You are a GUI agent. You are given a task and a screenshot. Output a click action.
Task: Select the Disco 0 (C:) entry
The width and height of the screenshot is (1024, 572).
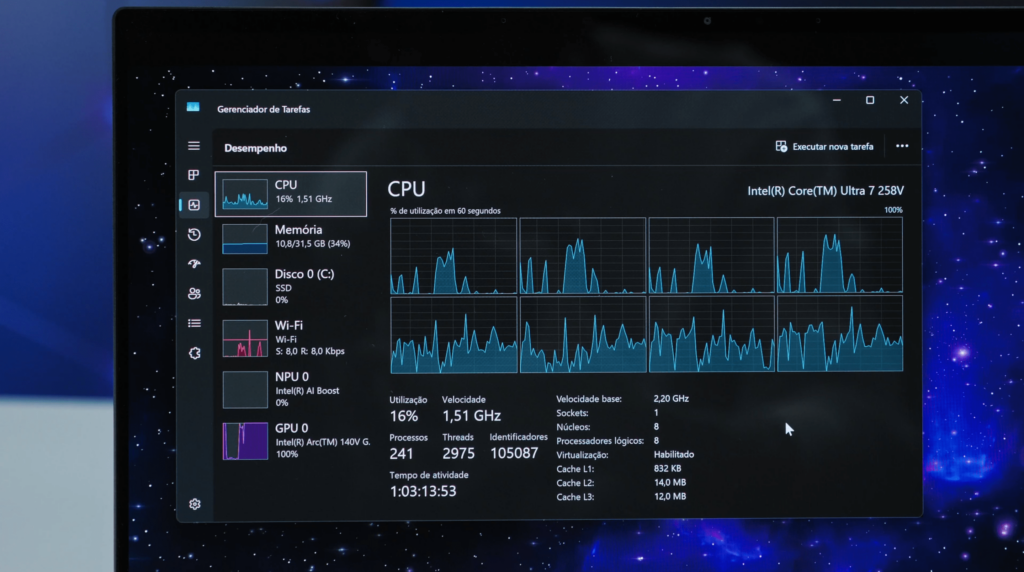click(x=291, y=287)
